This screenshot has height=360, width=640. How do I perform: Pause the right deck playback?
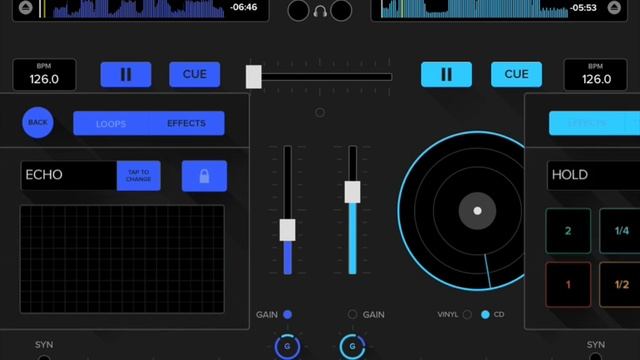(446, 74)
